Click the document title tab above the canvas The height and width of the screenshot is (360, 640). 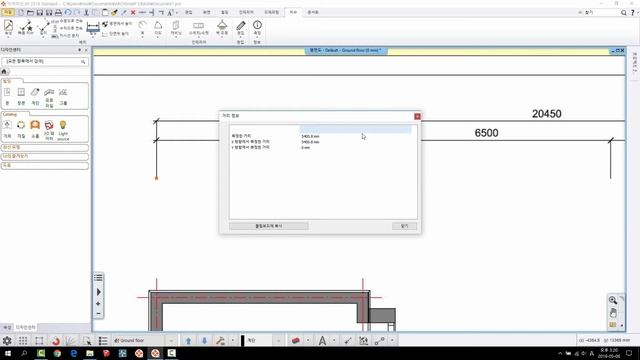(345, 50)
